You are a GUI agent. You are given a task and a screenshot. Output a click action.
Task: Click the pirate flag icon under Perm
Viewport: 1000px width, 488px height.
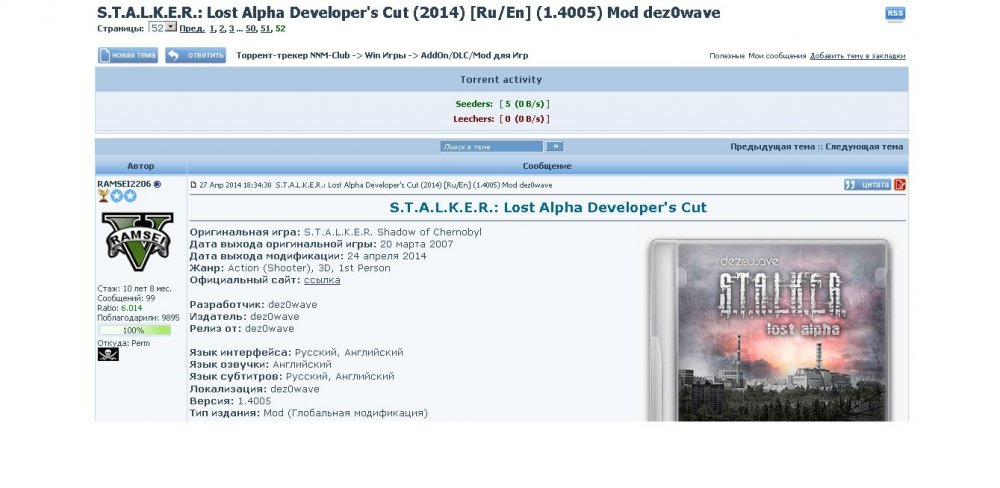click(x=108, y=354)
